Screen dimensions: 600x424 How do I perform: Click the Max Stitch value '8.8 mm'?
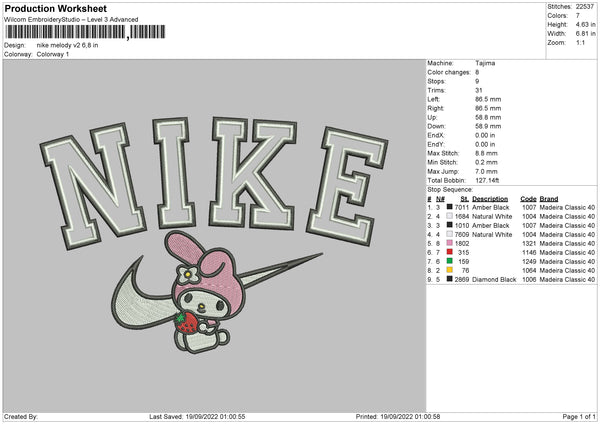coord(486,153)
